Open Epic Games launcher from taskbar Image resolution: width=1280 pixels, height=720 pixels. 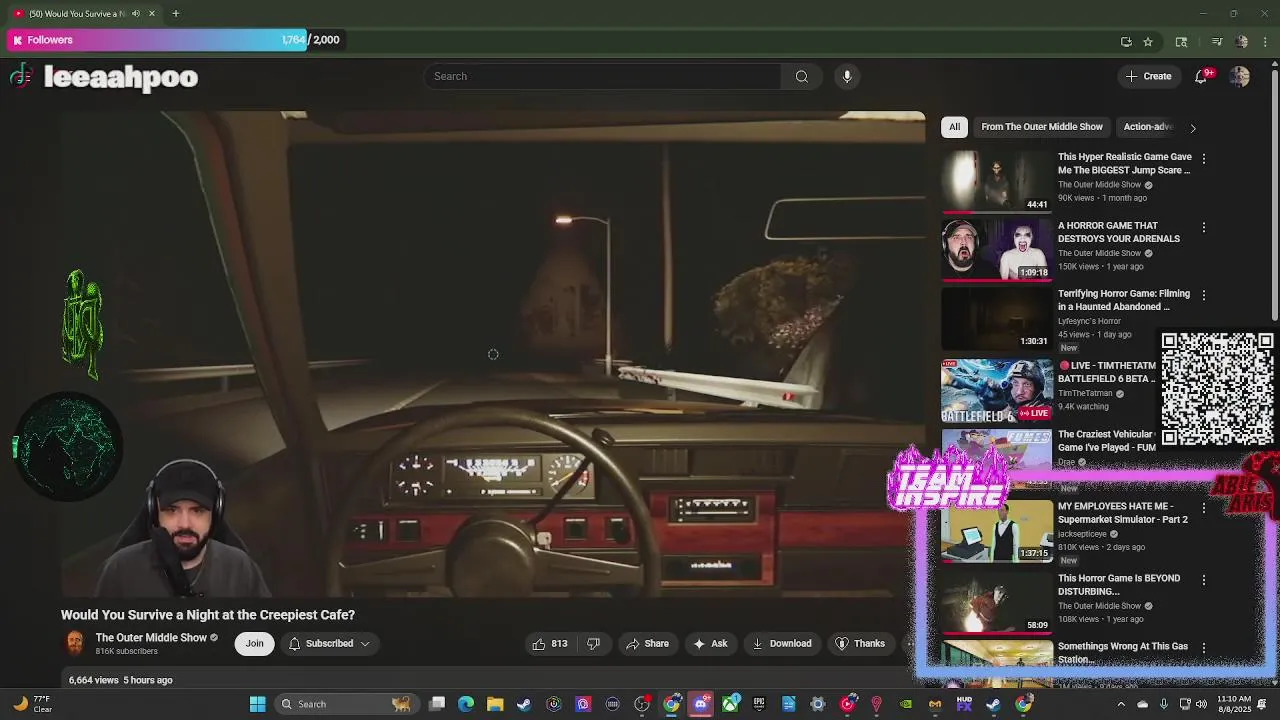tap(759, 704)
